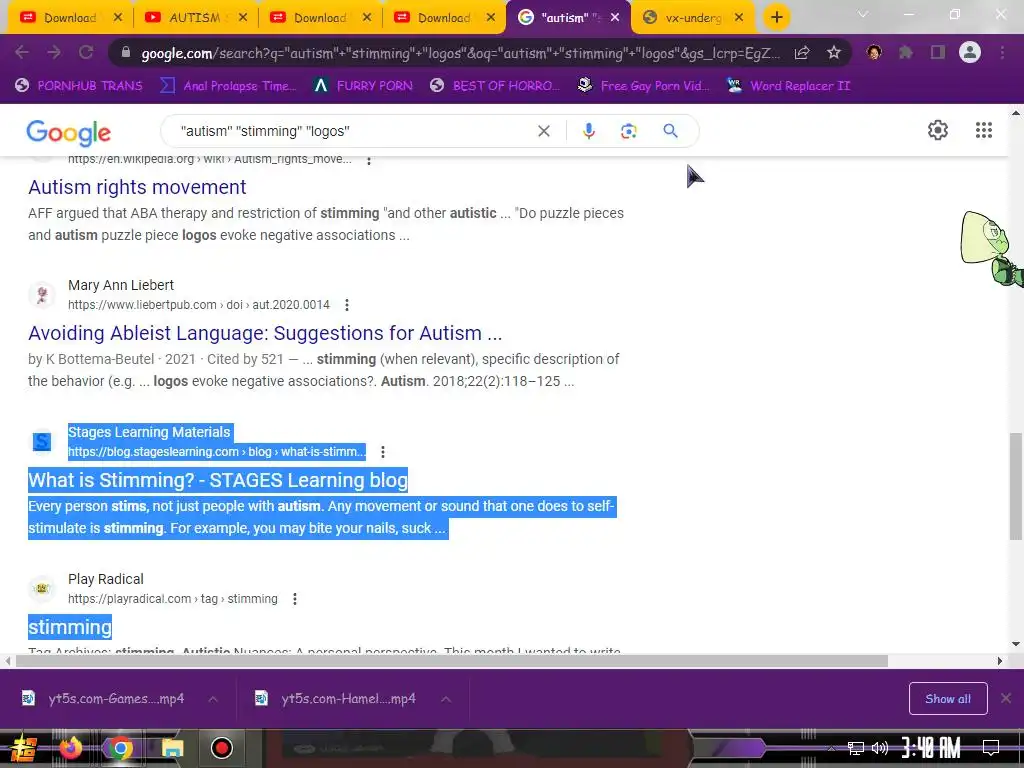Image resolution: width=1024 pixels, height=768 pixels.
Task: Open the extensions puzzle icon
Action: (x=906, y=52)
